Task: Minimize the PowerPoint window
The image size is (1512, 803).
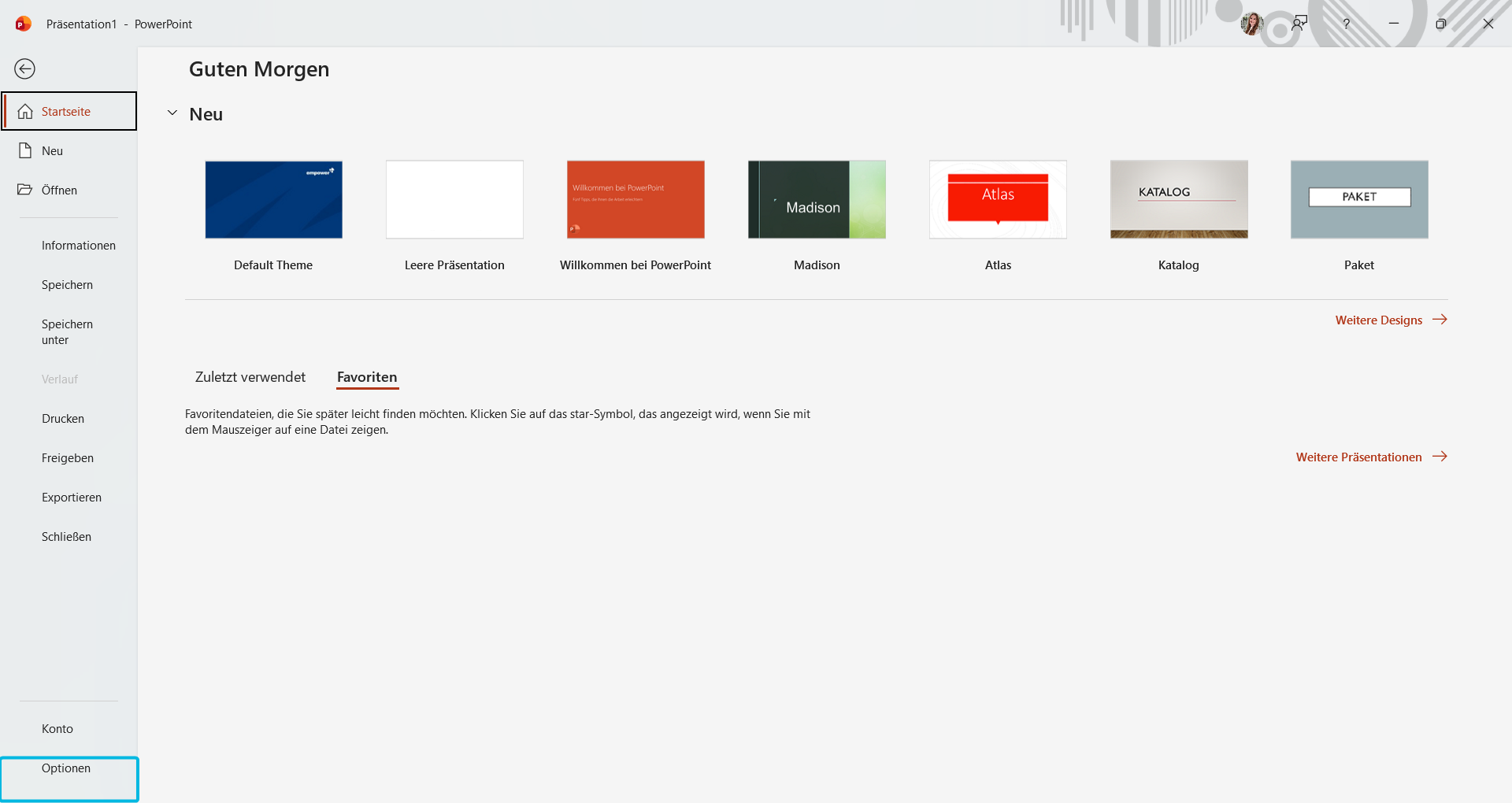Action: pos(1394,24)
